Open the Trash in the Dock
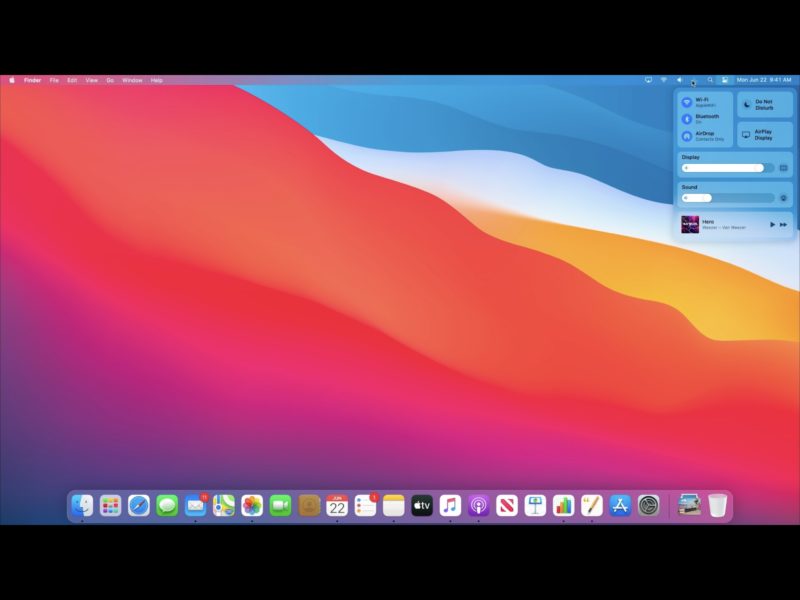800x600 pixels. [x=717, y=506]
